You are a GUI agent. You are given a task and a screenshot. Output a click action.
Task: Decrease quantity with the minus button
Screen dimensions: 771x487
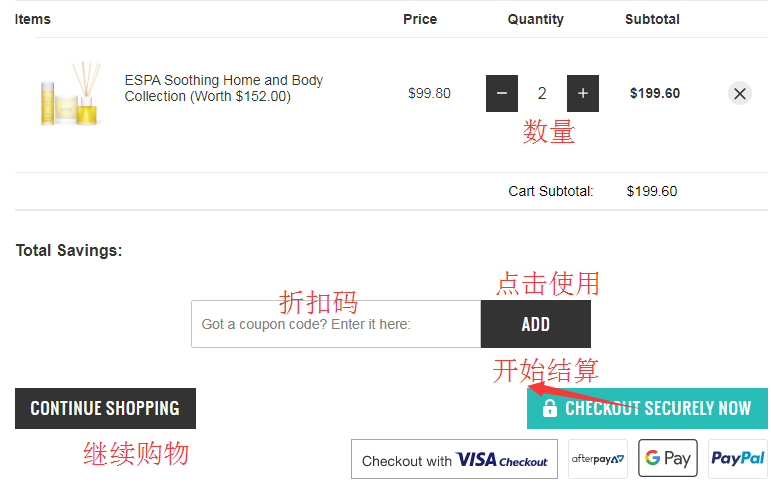502,94
